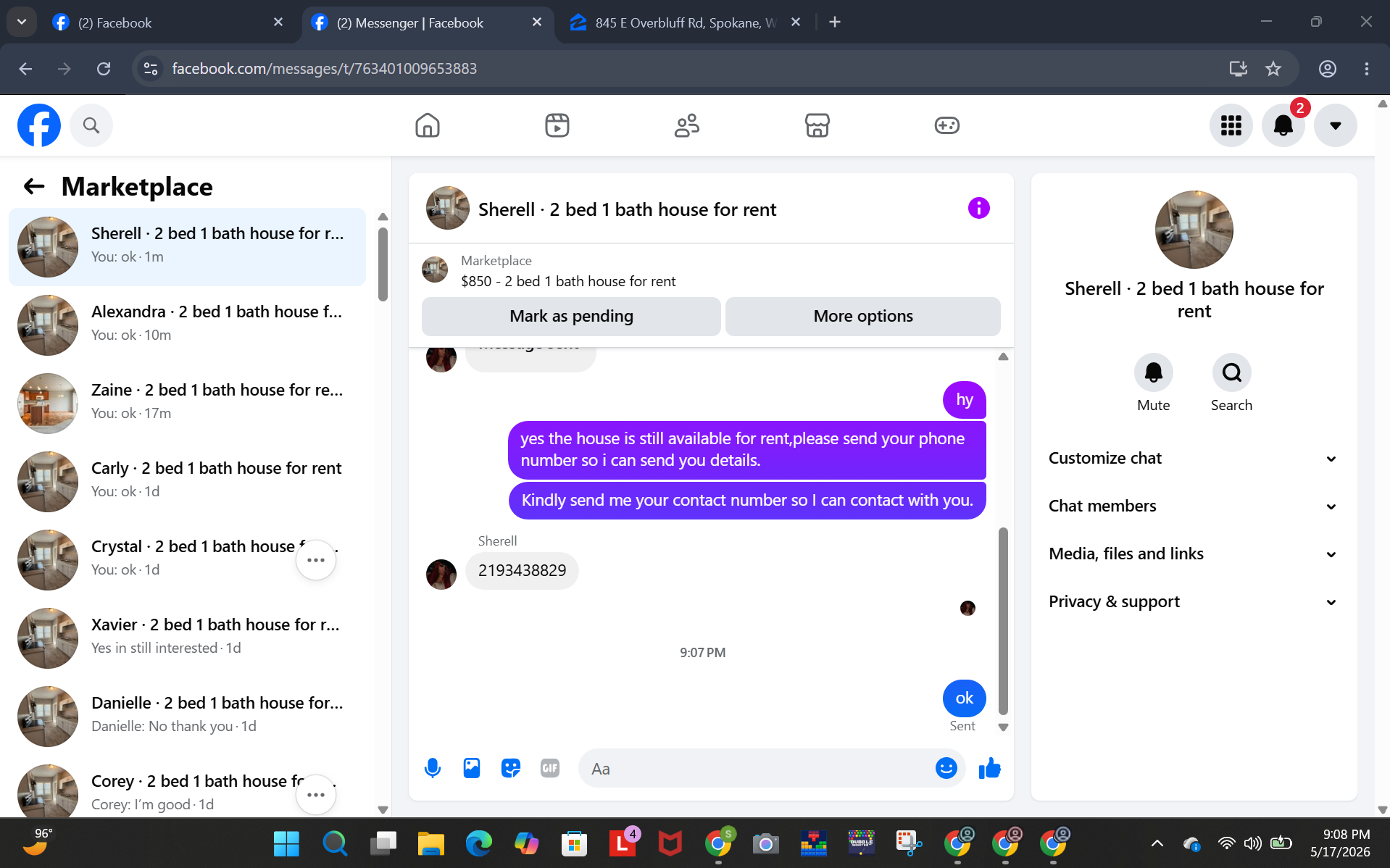Click the Facebook search magnifier icon
Viewport: 1390px width, 868px height.
(x=91, y=125)
